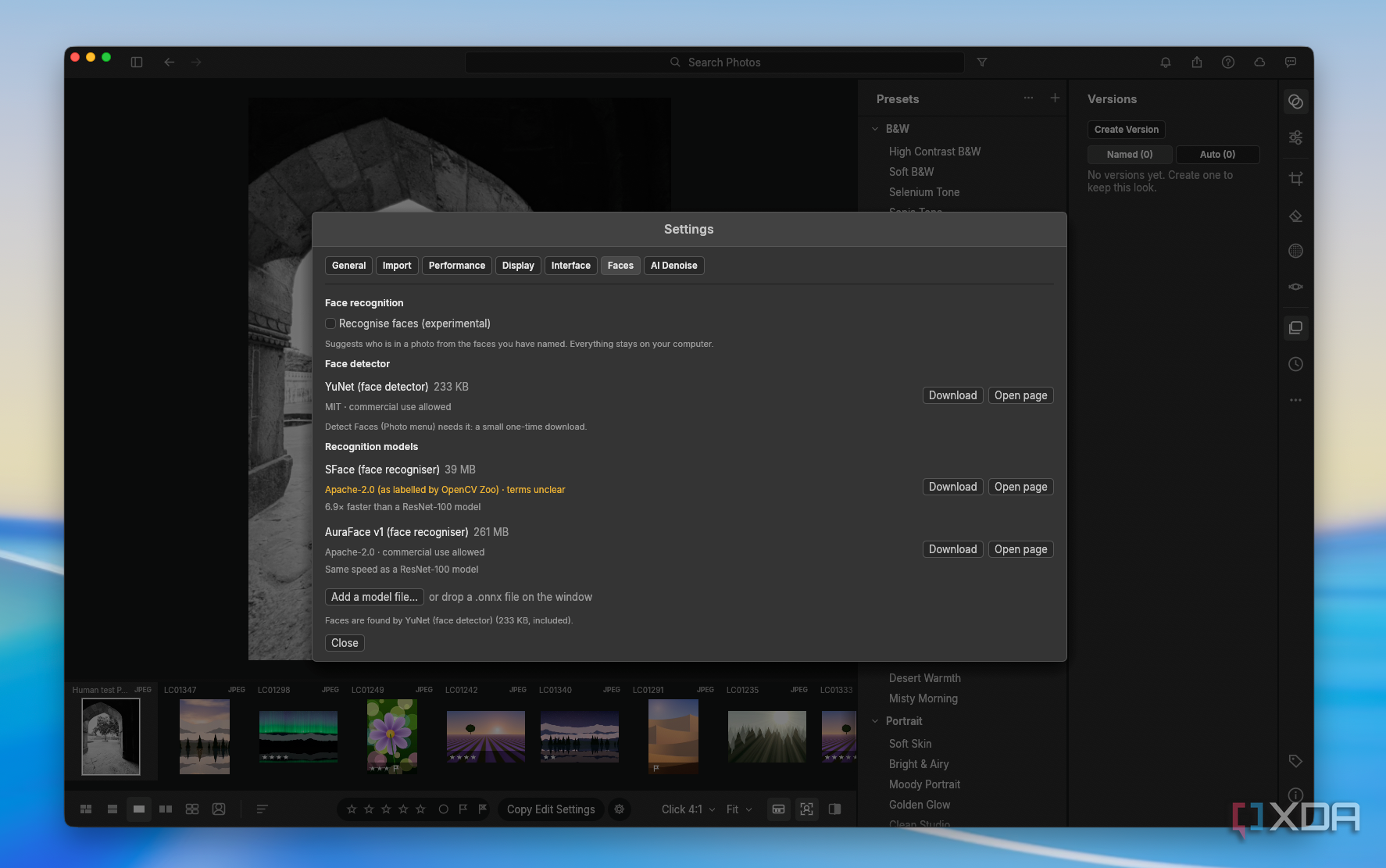1386x868 pixels.
Task: Rate photo one star
Action: (352, 809)
